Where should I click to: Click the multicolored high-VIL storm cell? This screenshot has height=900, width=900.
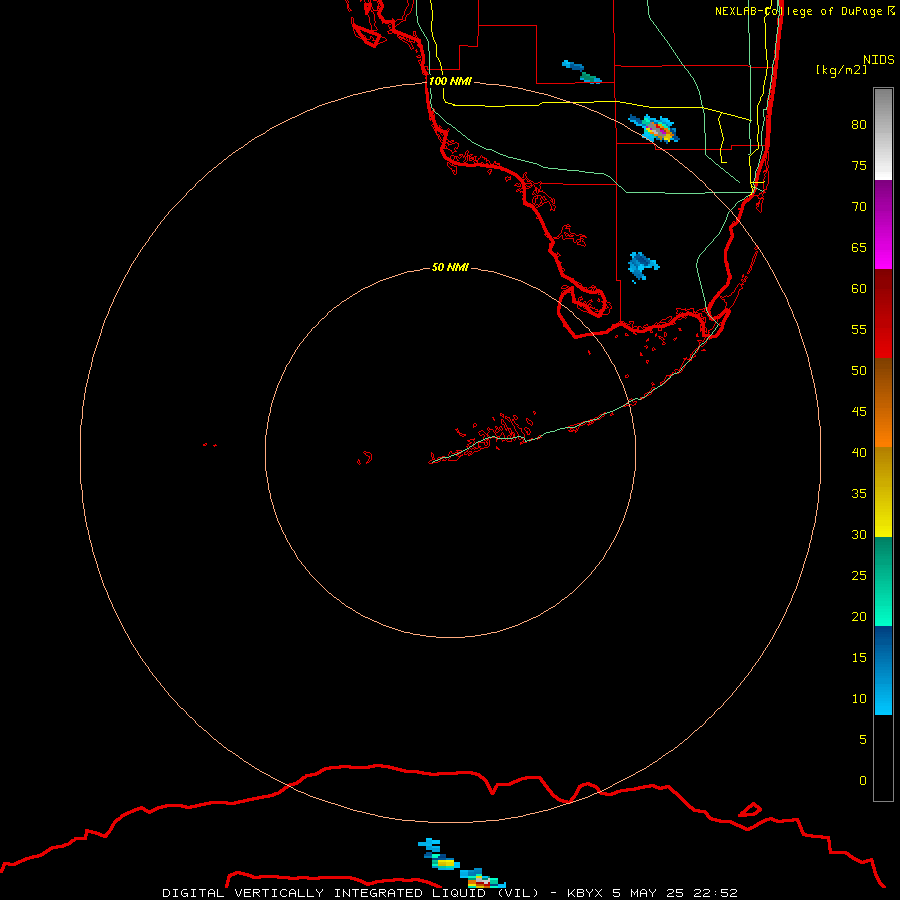654,129
